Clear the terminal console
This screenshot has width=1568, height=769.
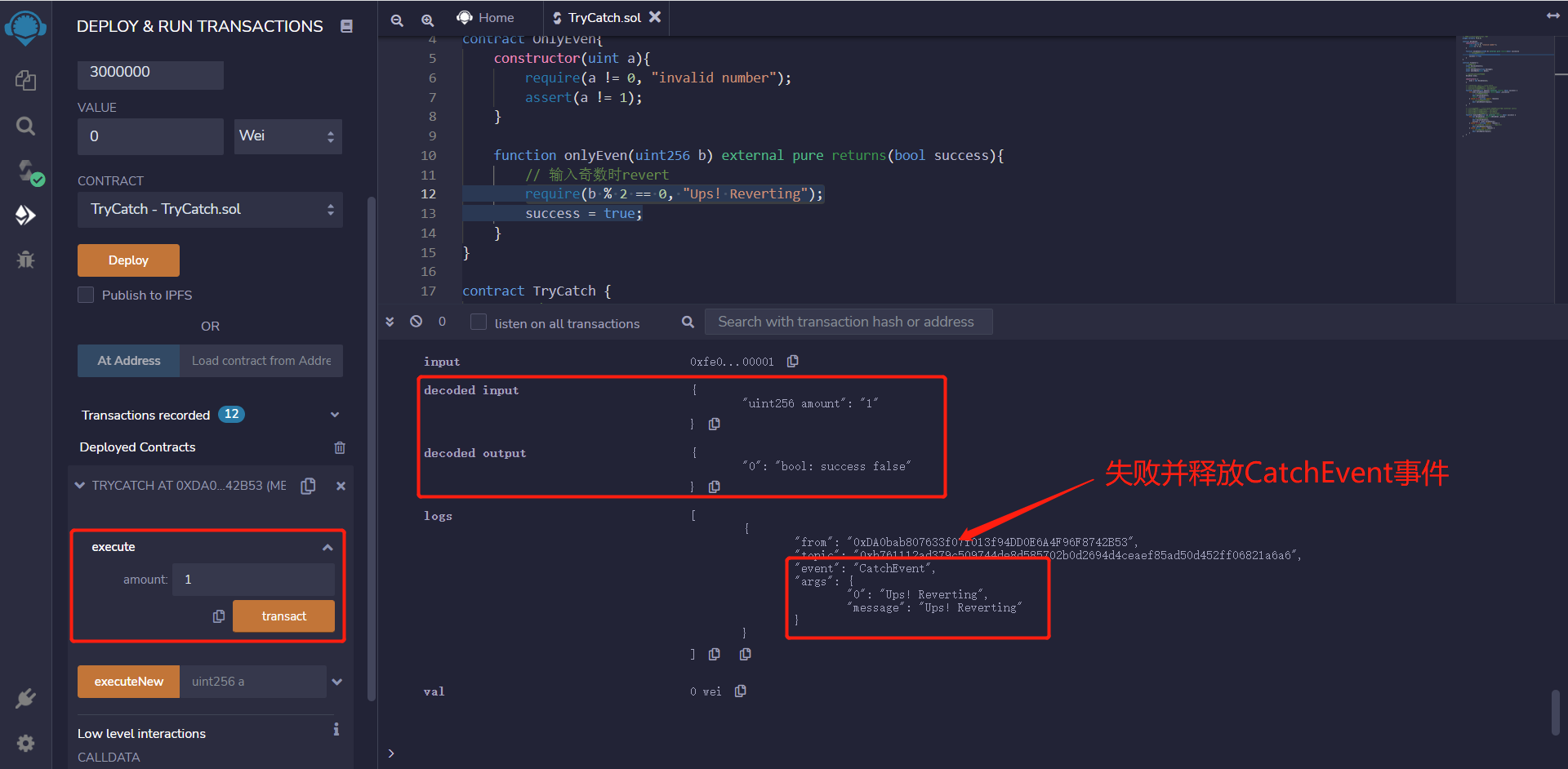[x=416, y=322]
